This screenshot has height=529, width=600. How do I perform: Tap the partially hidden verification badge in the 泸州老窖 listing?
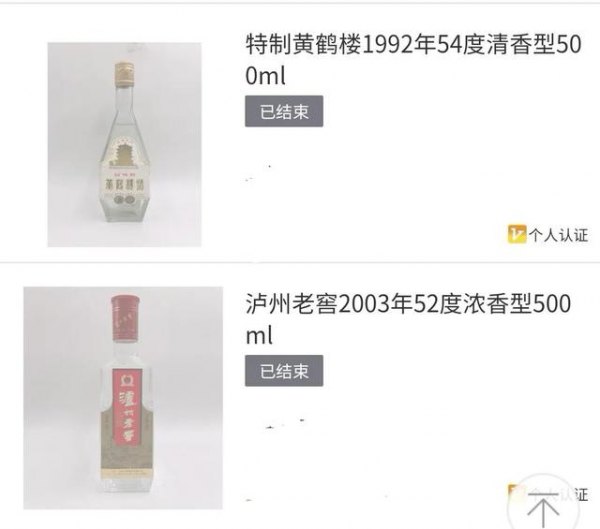547,494
